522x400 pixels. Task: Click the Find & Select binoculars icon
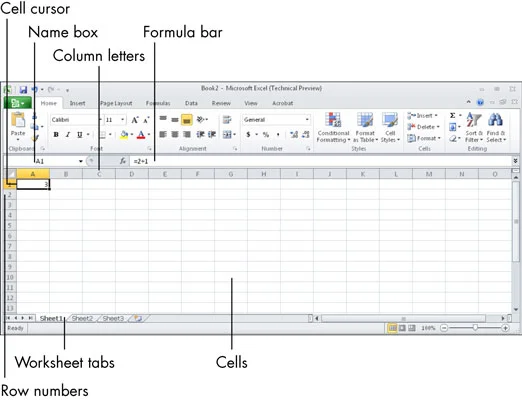495,120
